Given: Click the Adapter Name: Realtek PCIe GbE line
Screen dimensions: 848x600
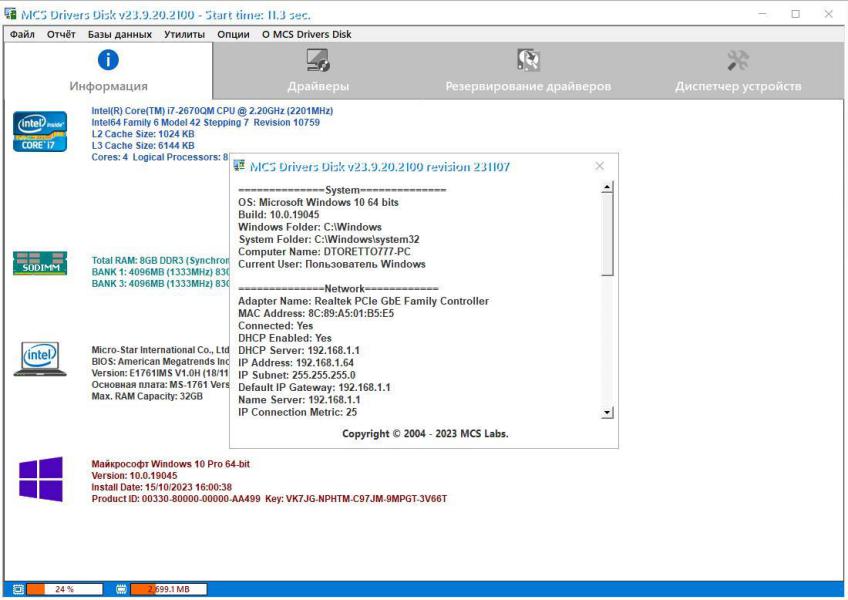Looking at the screenshot, I should [363, 301].
